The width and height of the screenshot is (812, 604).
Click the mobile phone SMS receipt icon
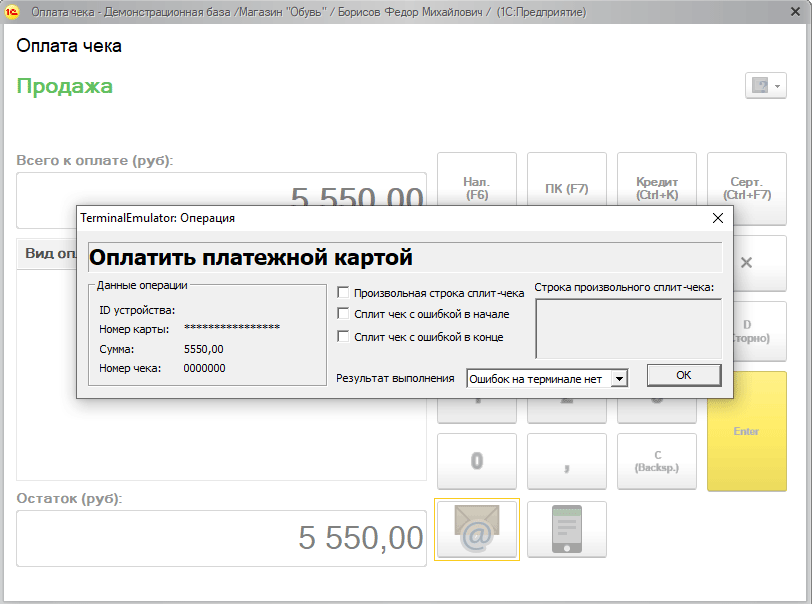pos(566,529)
